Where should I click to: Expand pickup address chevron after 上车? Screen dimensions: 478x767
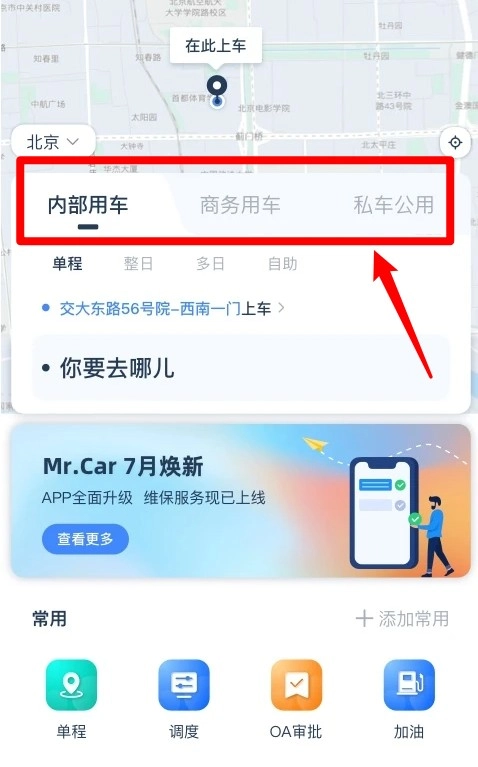click(x=281, y=308)
